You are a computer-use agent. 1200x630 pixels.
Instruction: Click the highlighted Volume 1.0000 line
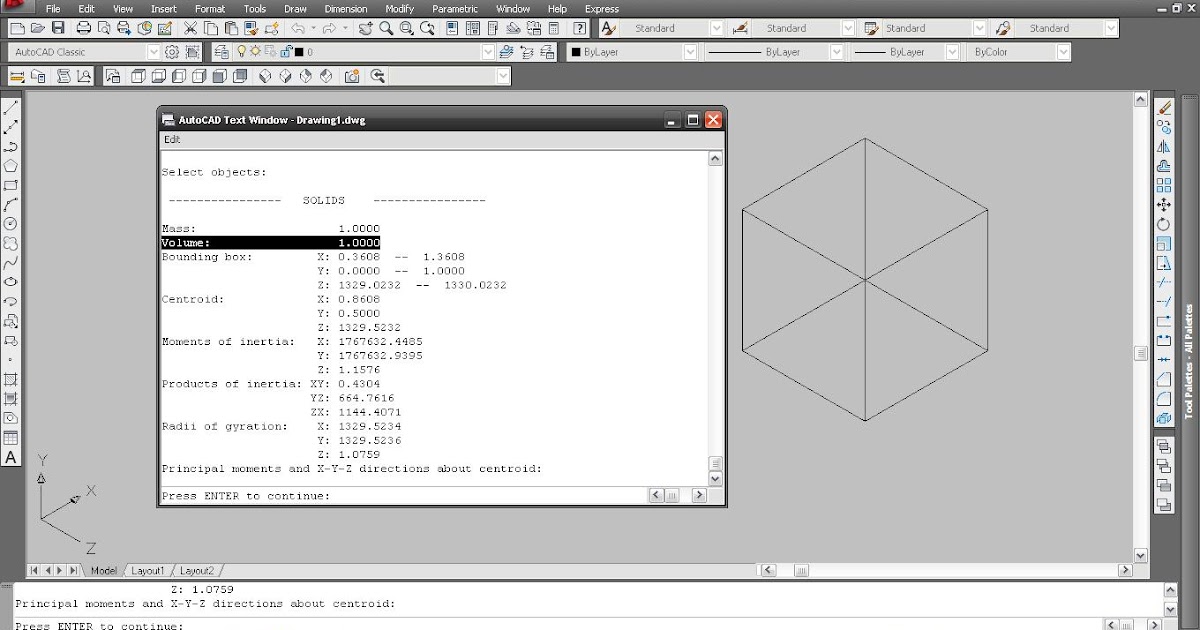[x=270, y=242]
